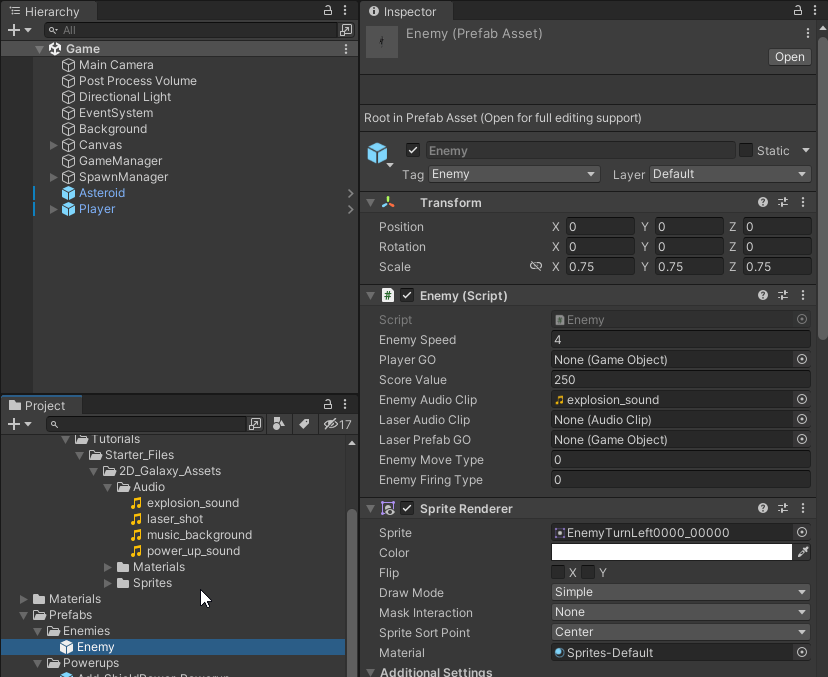
Task: Toggle Enemy Script enabled checkbox
Action: click(x=407, y=295)
